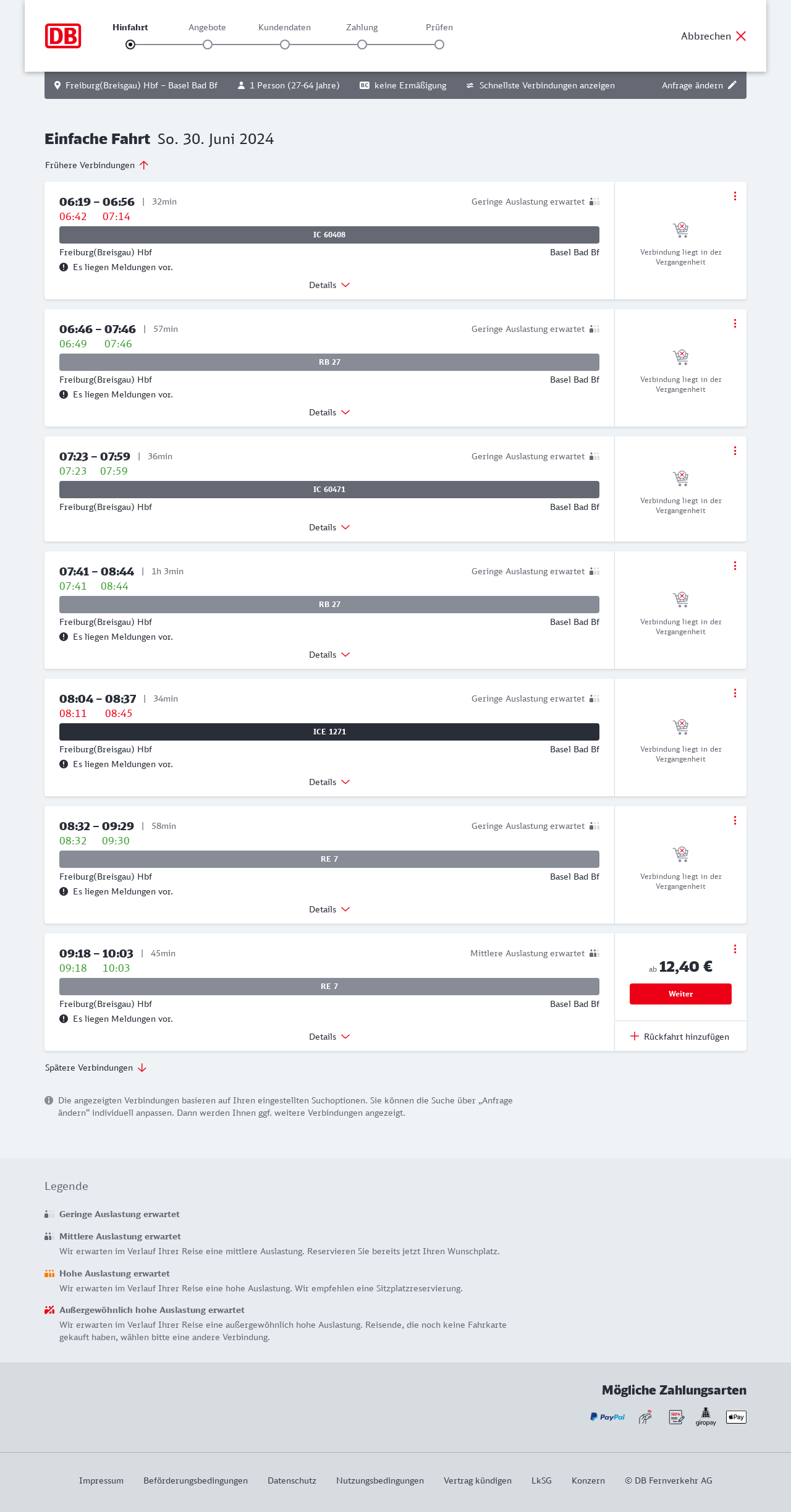This screenshot has height=1512, width=791.
Task: Show Frühere Verbindungen
Action: point(97,165)
